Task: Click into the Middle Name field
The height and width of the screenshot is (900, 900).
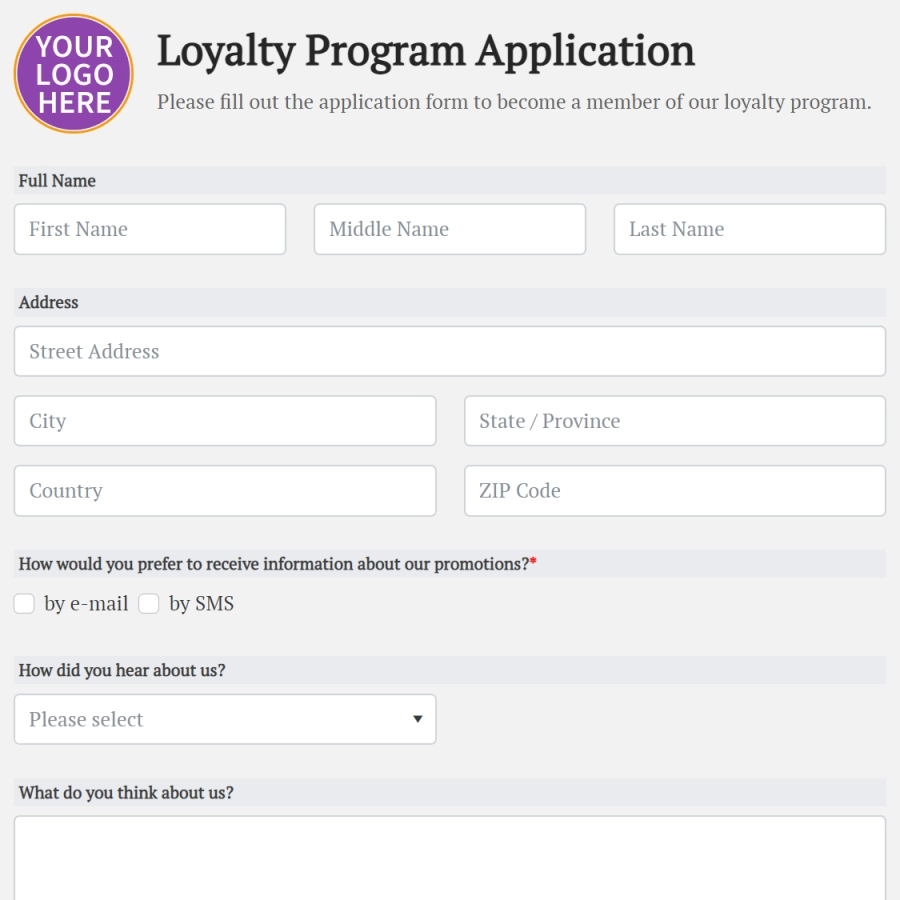Action: (x=450, y=229)
